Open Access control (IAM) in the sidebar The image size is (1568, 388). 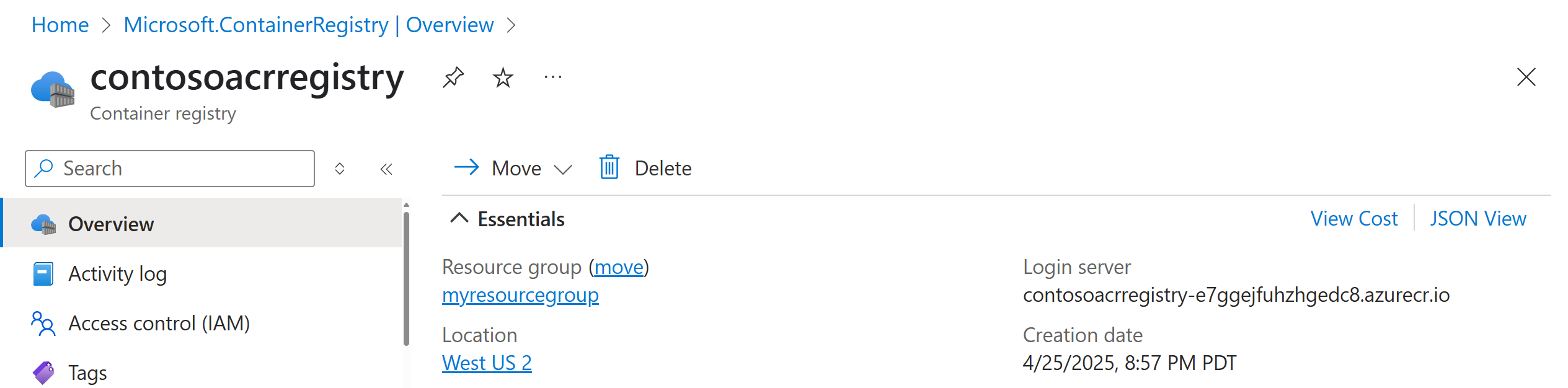159,323
